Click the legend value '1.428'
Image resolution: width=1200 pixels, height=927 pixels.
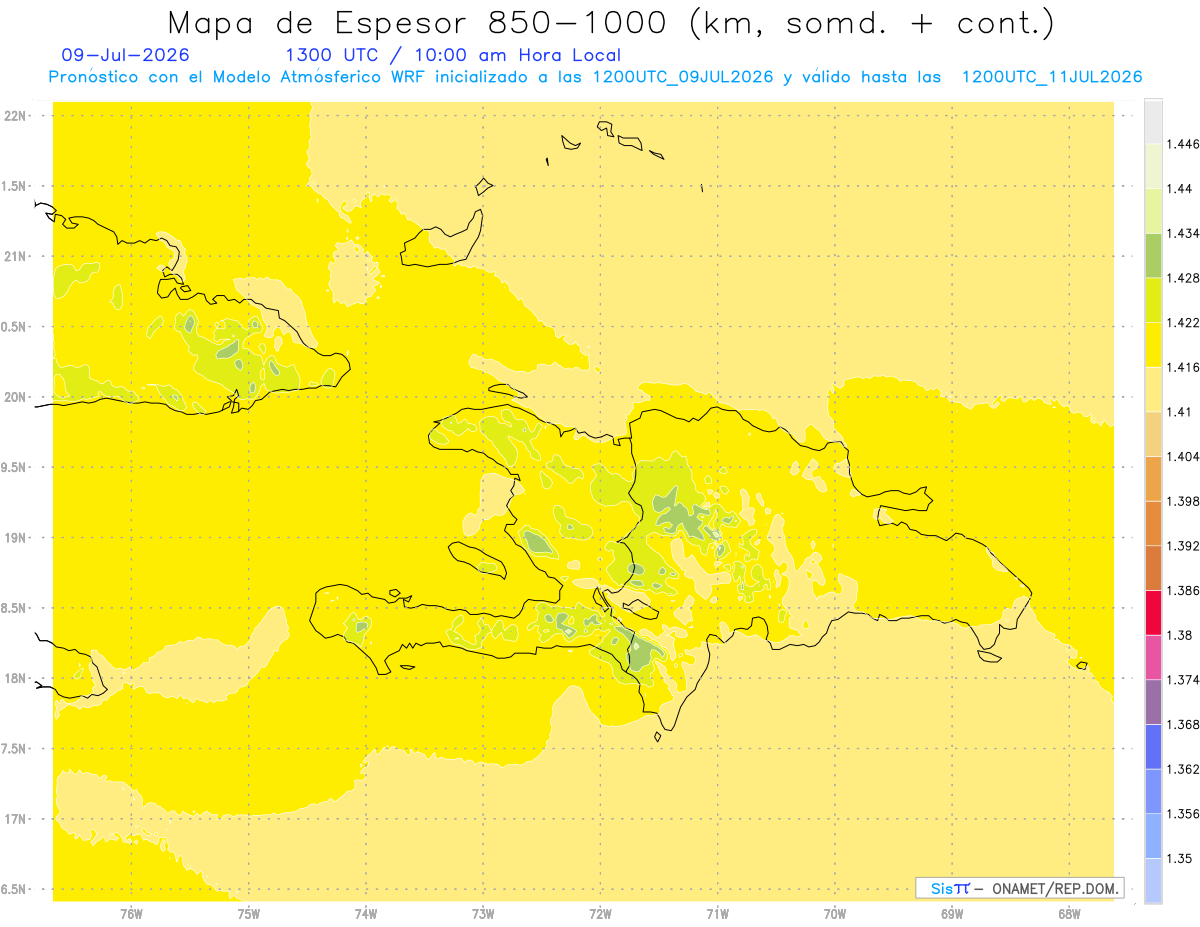[1185, 278]
